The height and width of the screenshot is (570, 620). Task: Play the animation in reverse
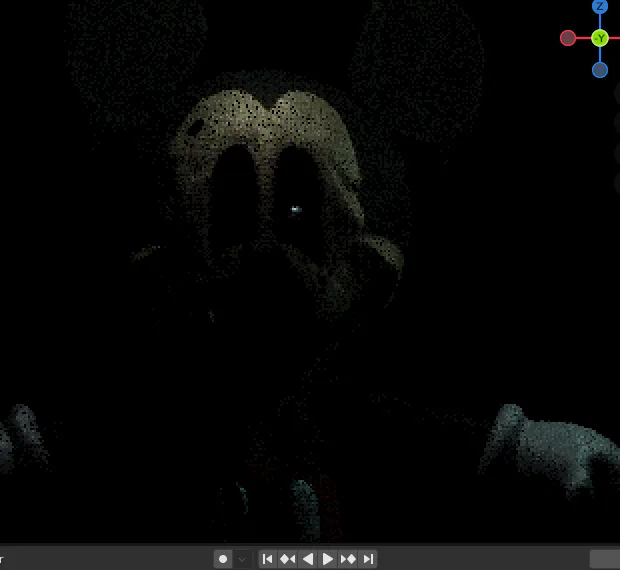(308, 559)
